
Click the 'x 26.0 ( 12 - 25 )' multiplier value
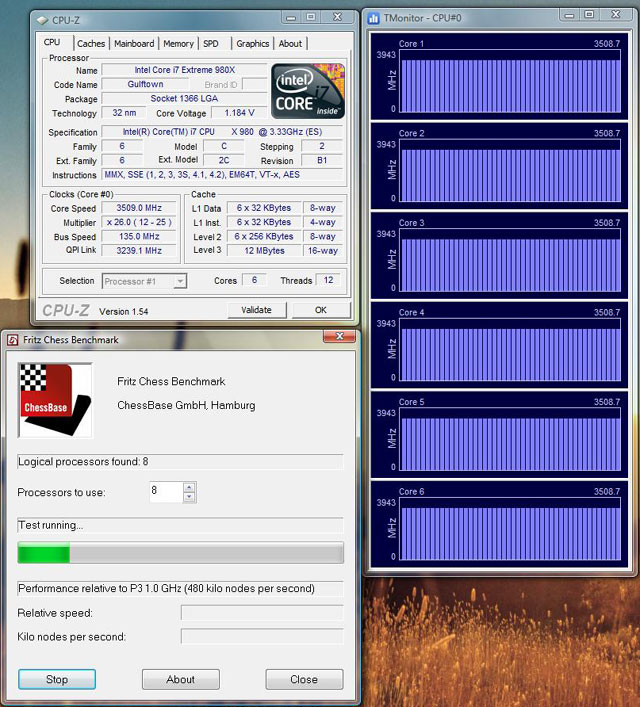click(x=139, y=222)
